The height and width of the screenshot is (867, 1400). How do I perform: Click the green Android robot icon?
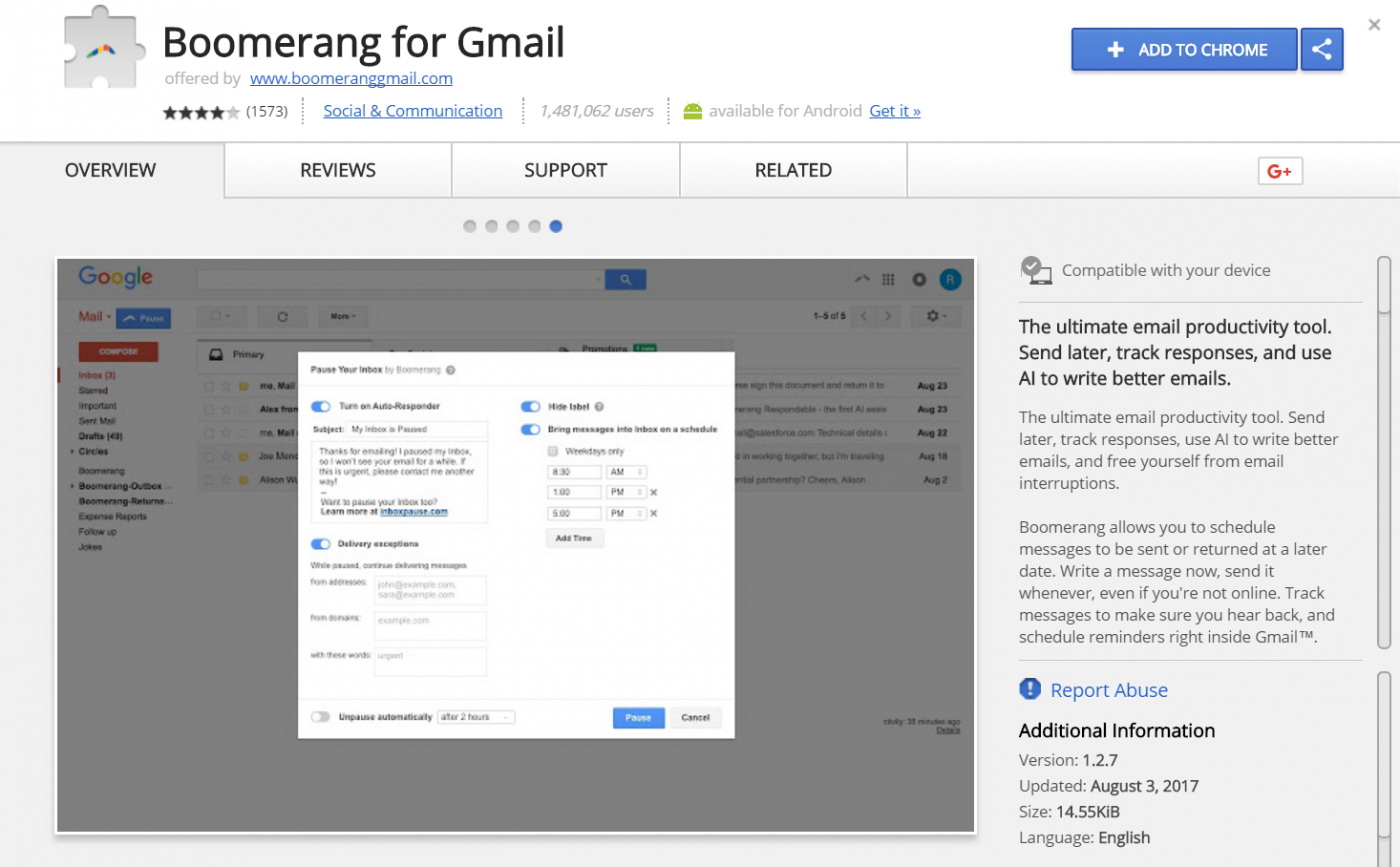[692, 111]
